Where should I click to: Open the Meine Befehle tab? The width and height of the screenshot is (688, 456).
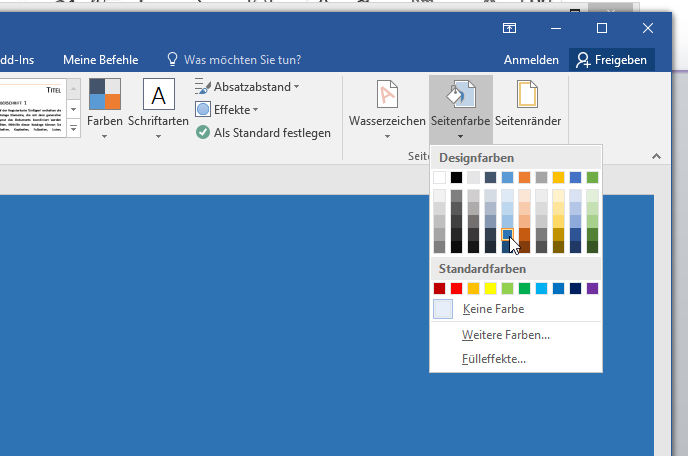click(x=100, y=60)
